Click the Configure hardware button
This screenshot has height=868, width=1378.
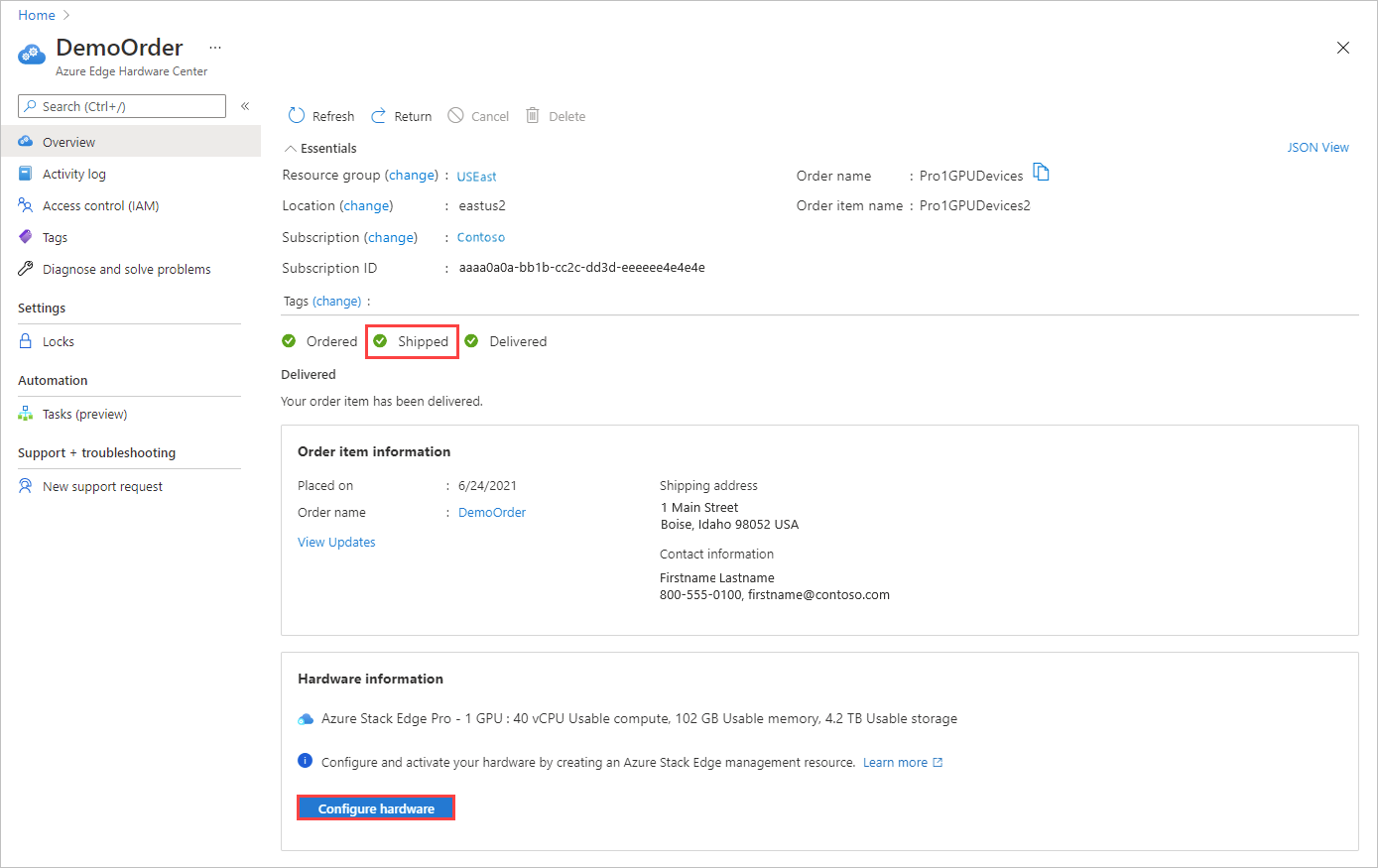(375, 806)
